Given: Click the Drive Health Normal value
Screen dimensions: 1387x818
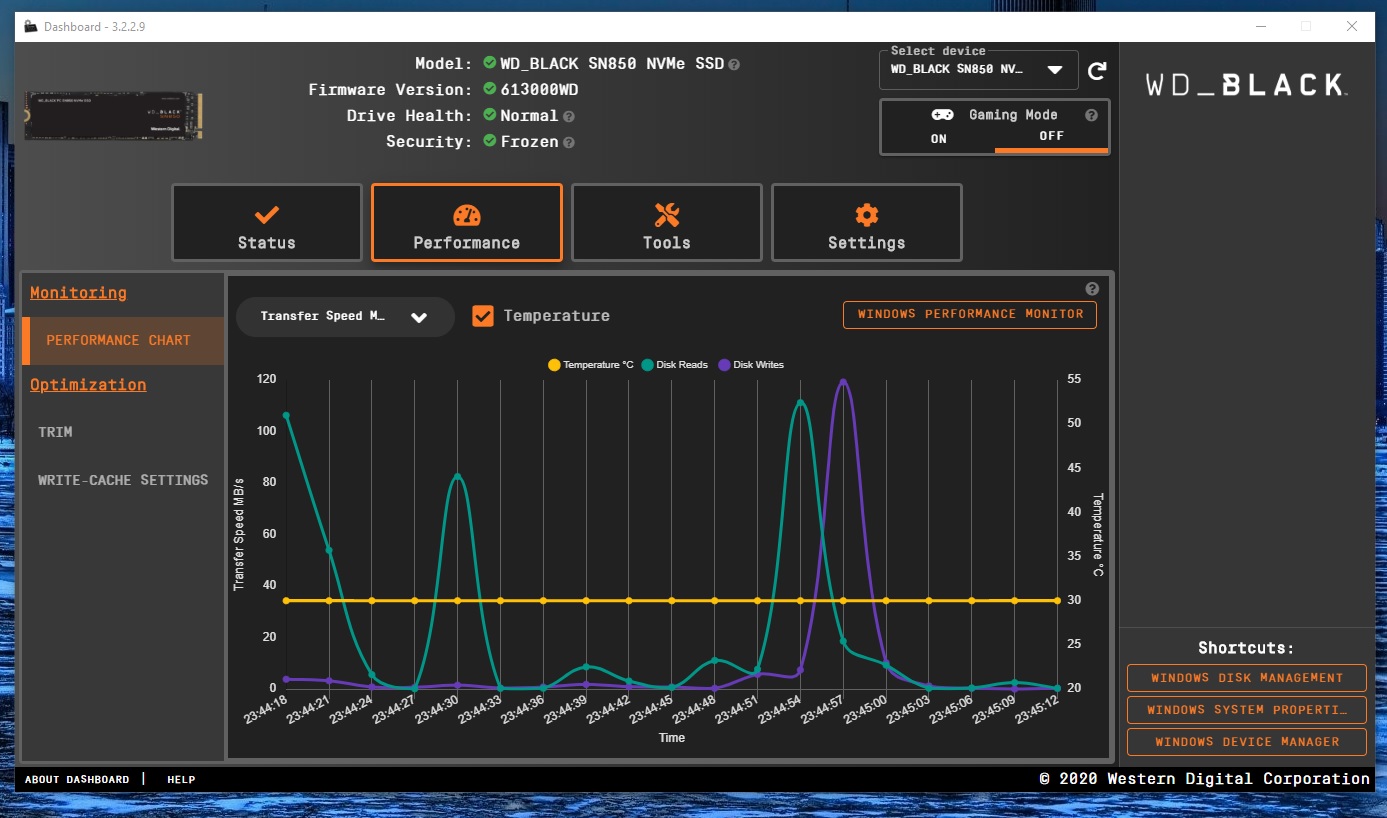Looking at the screenshot, I should 529,116.
